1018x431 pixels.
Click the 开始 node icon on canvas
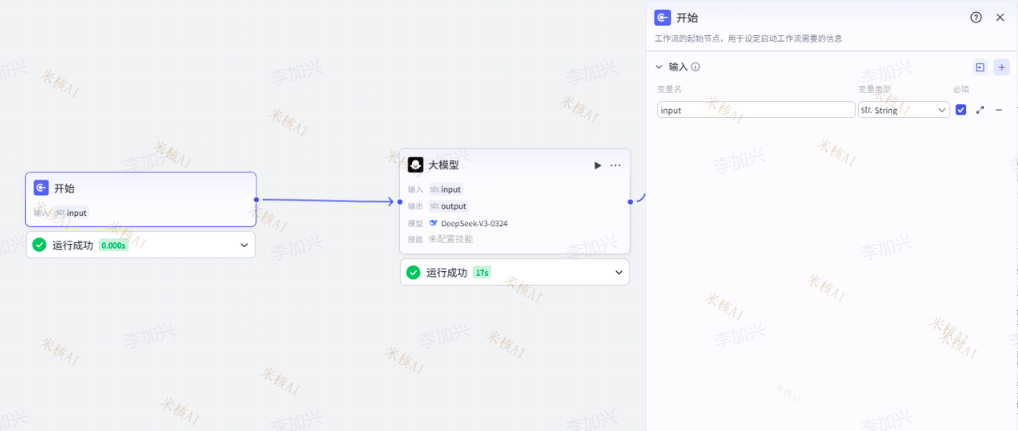(x=41, y=187)
